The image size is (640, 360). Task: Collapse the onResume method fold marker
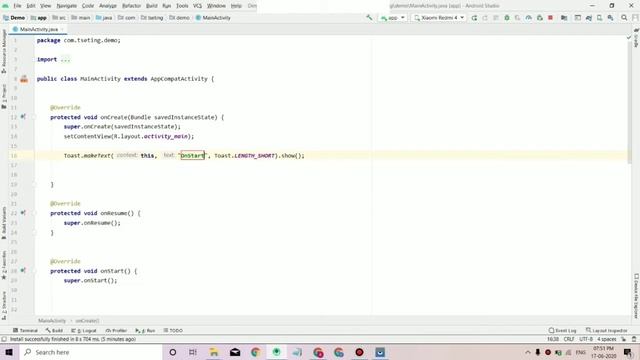(34, 213)
